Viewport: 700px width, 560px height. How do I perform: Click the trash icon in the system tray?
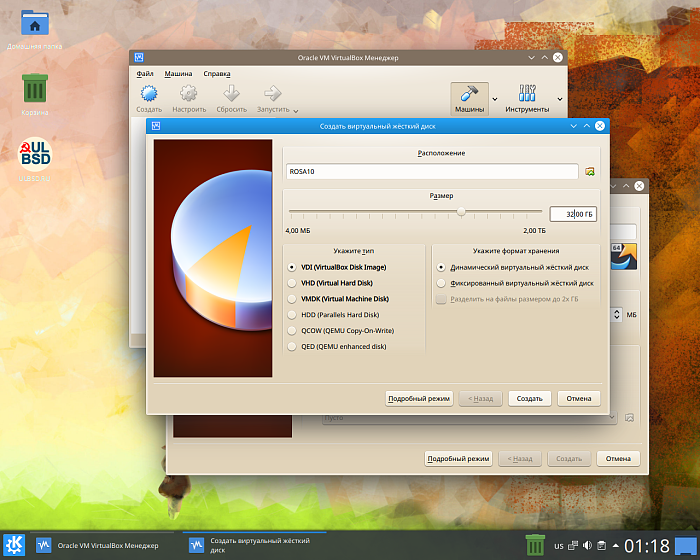point(535,545)
